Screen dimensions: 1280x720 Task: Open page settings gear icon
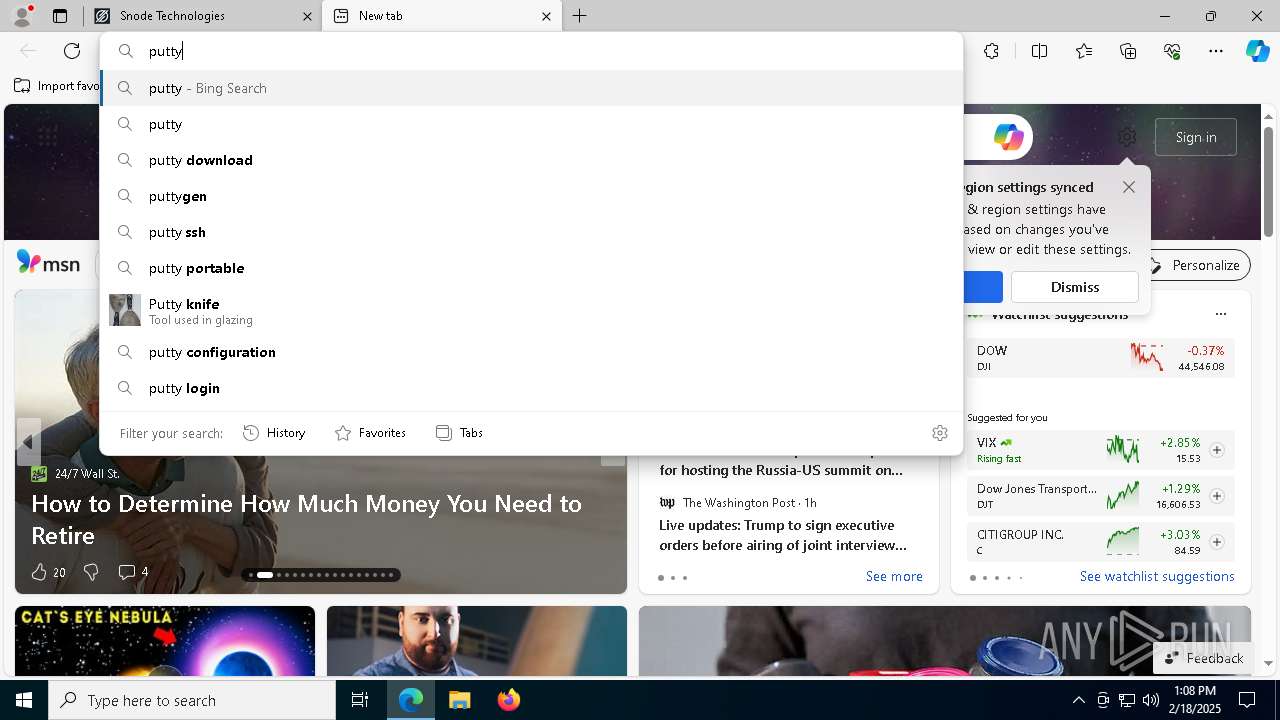coord(1127,137)
